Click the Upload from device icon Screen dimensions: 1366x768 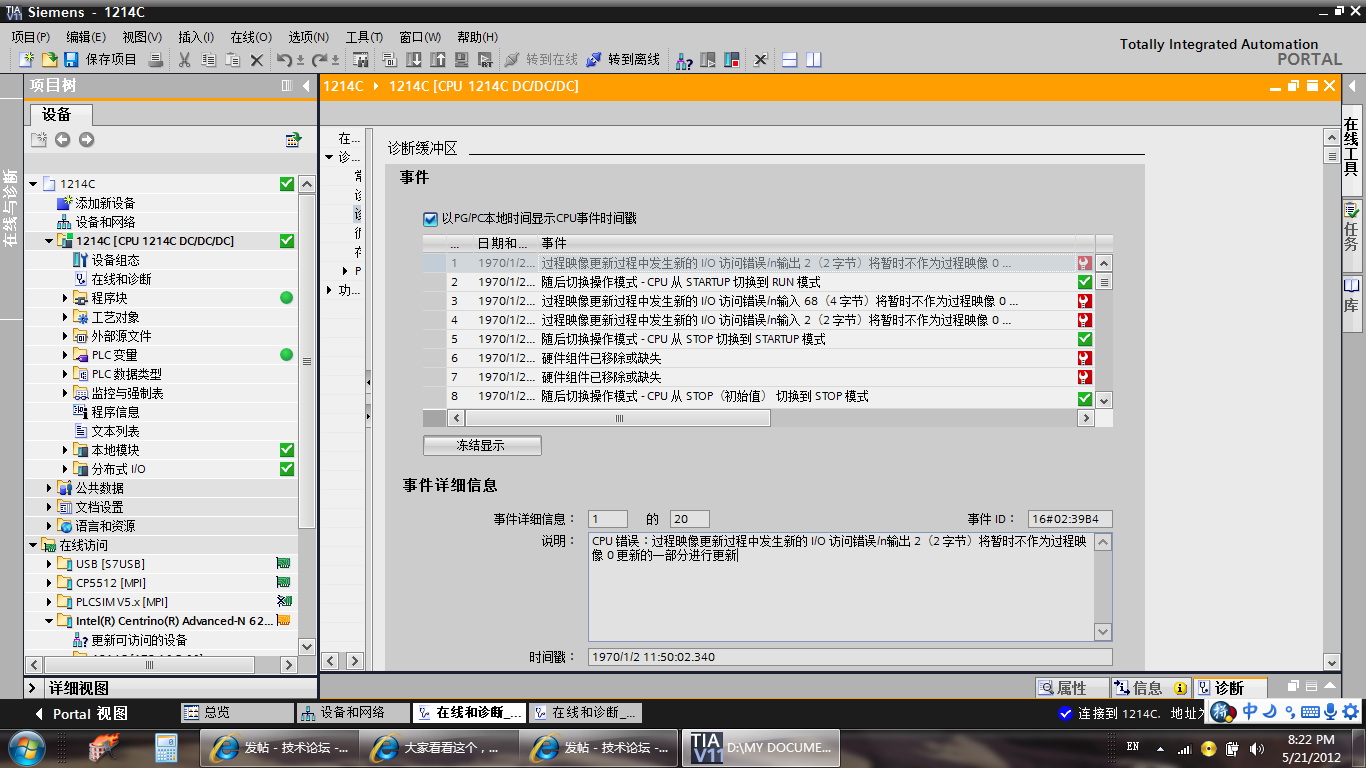(x=438, y=60)
